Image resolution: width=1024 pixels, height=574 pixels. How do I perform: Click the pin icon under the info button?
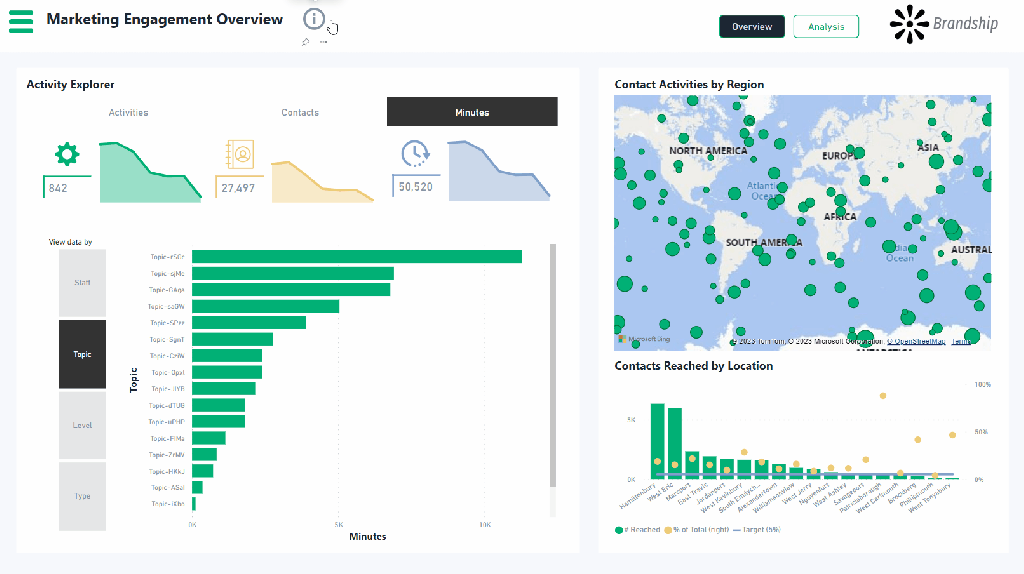(x=306, y=42)
